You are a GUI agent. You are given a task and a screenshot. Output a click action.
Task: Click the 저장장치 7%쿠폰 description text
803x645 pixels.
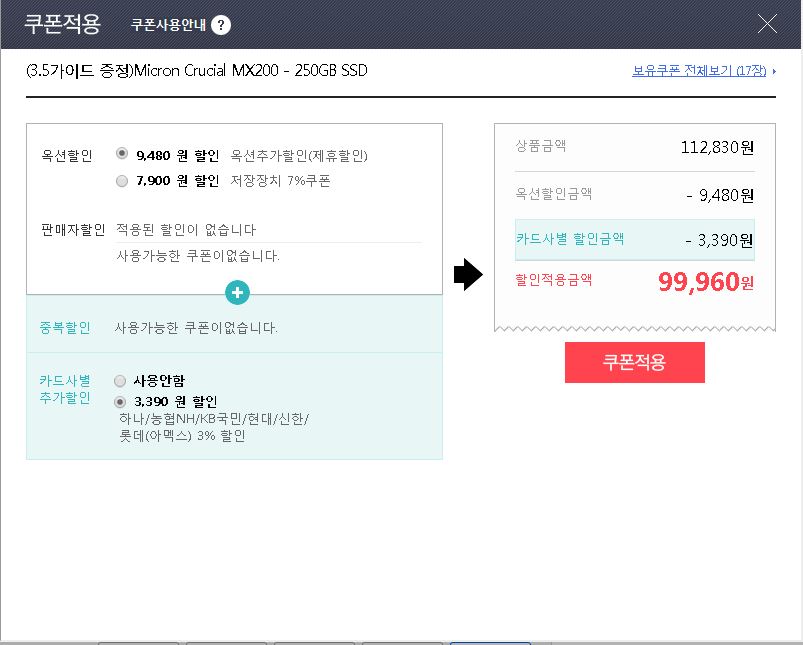pyautogui.click(x=280, y=181)
